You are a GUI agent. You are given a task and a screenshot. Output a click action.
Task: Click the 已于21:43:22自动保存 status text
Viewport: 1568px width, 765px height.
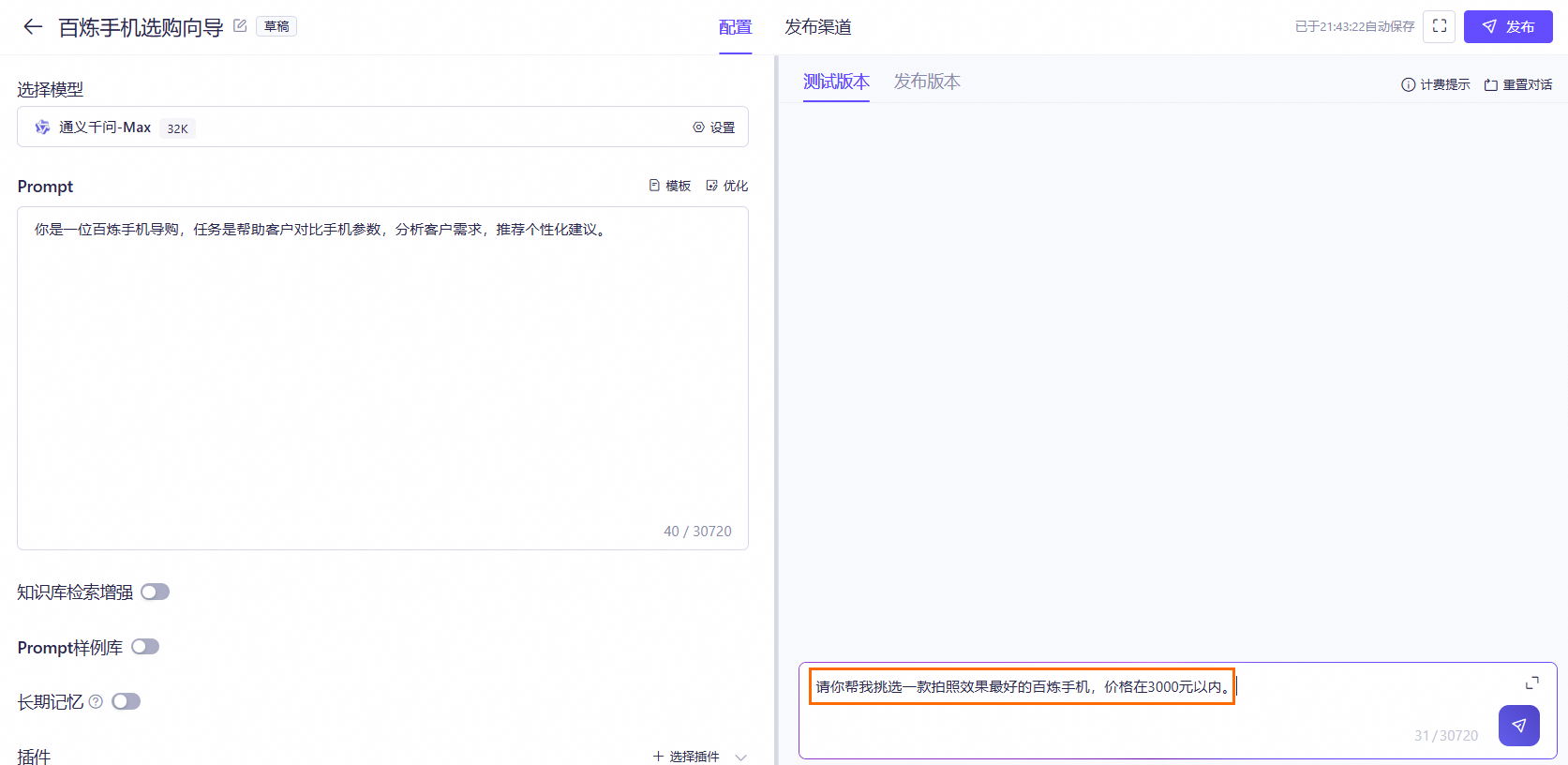click(x=1354, y=26)
